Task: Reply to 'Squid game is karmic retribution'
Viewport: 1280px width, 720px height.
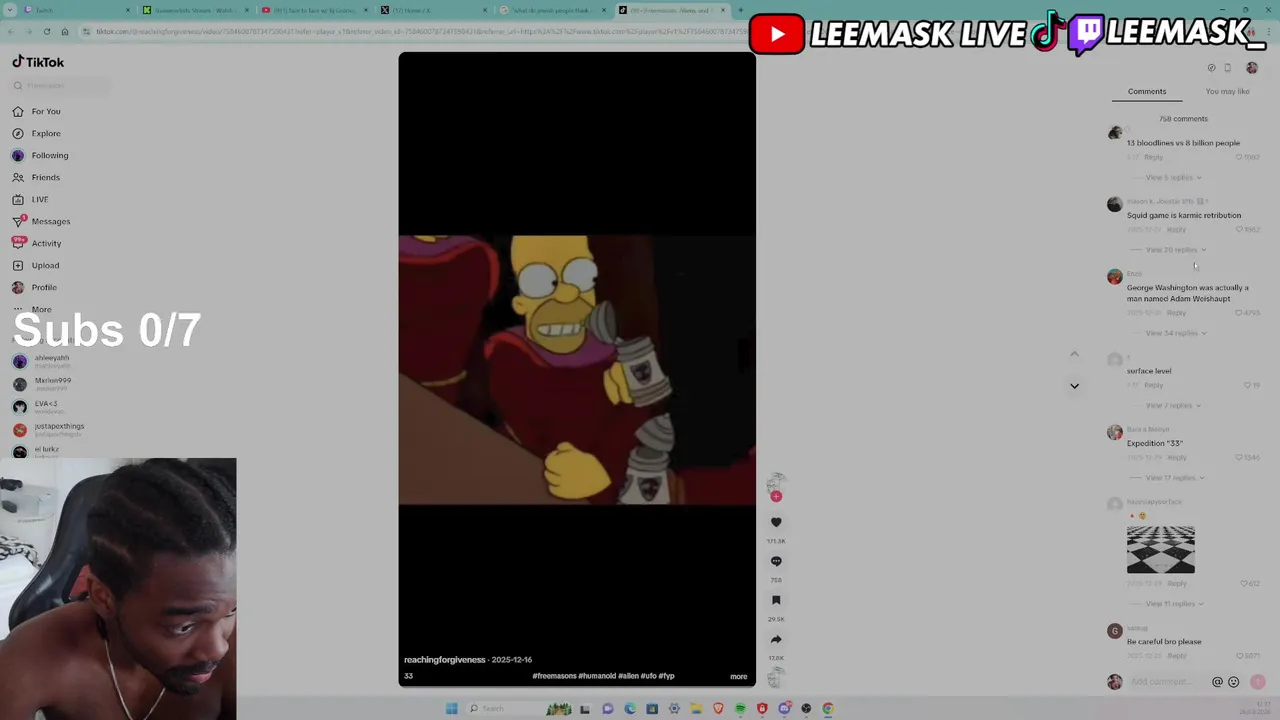Action: click(1177, 230)
